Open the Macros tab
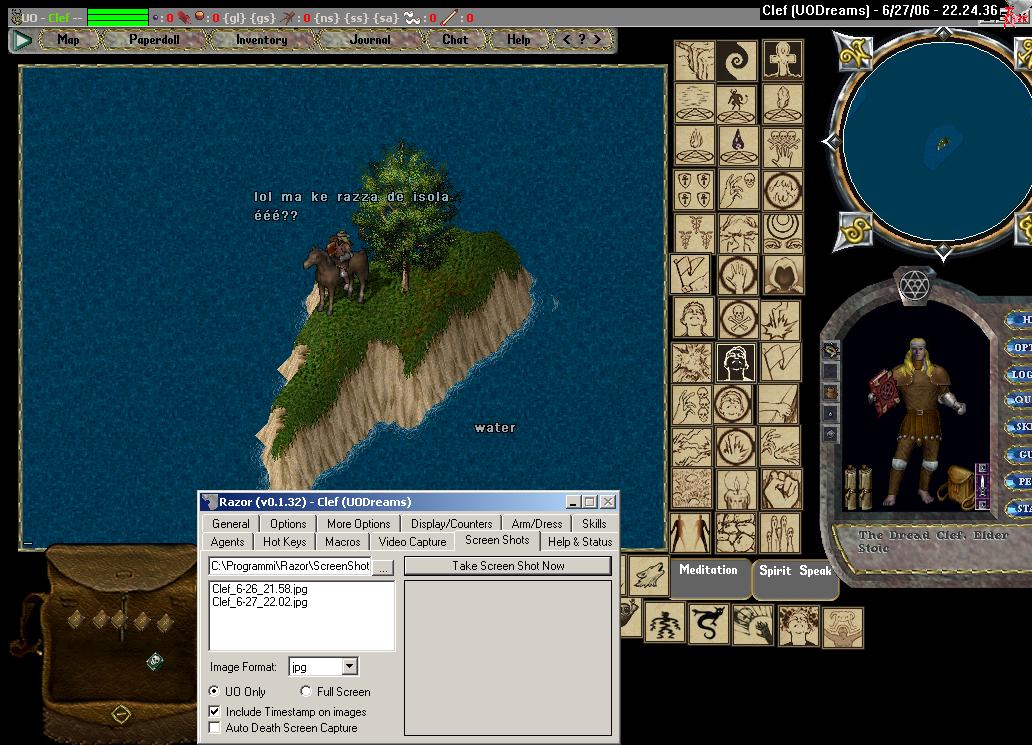The width and height of the screenshot is (1032, 745). (x=343, y=542)
